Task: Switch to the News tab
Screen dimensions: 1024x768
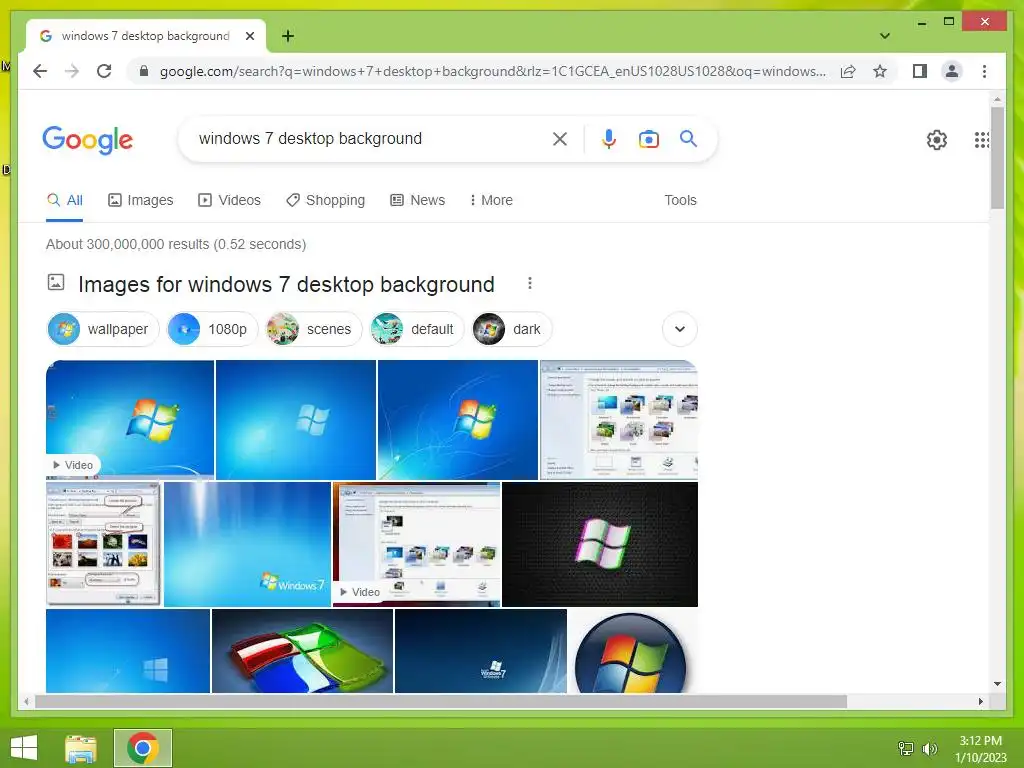Action: [417, 200]
